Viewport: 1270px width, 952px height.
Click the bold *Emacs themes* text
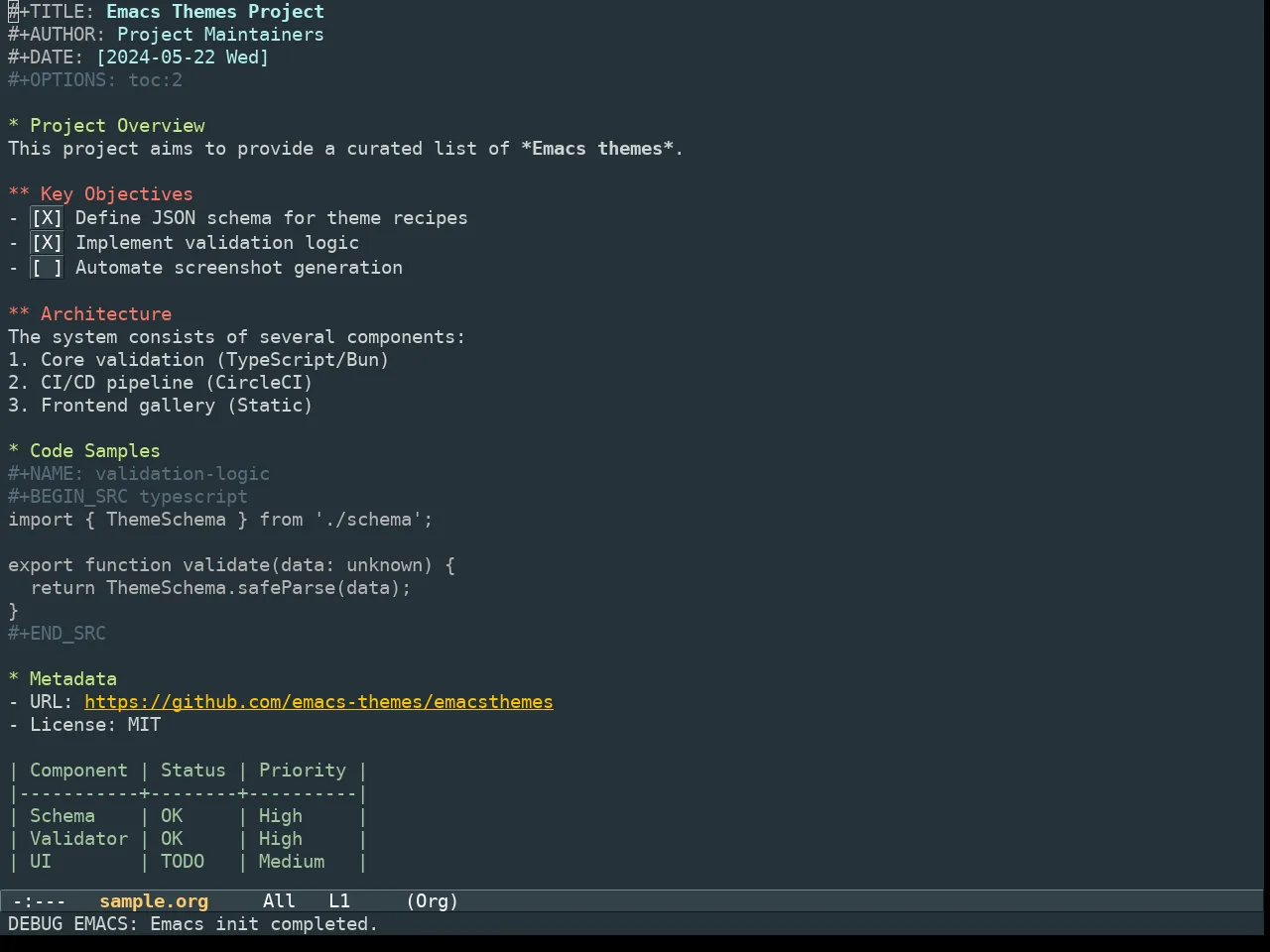pyautogui.click(x=597, y=149)
